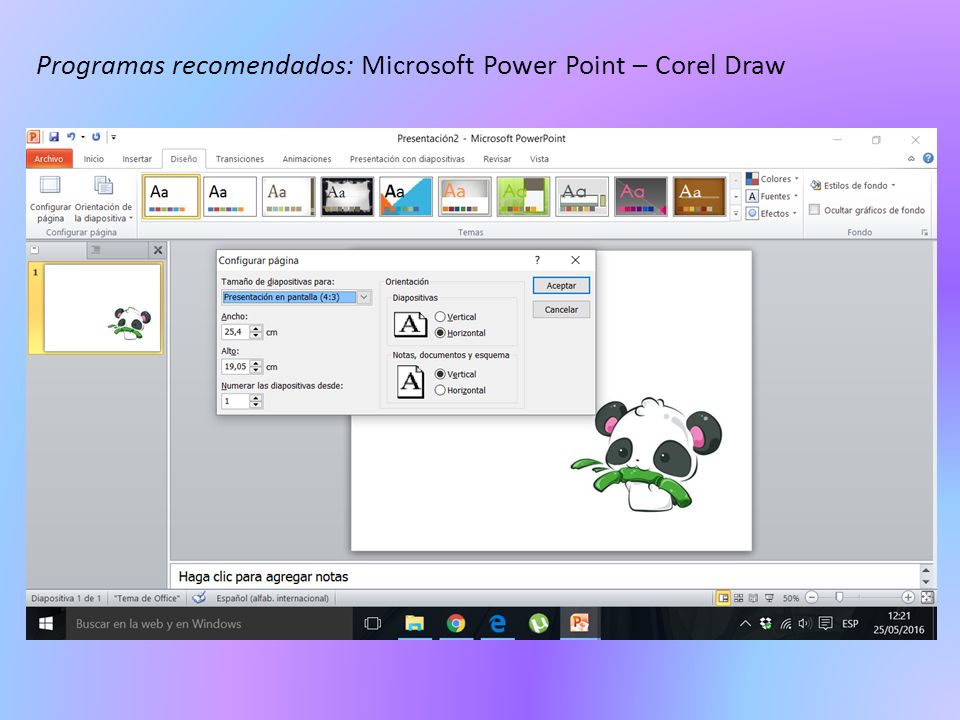Open Estilos de fondo dropdown

point(853,185)
